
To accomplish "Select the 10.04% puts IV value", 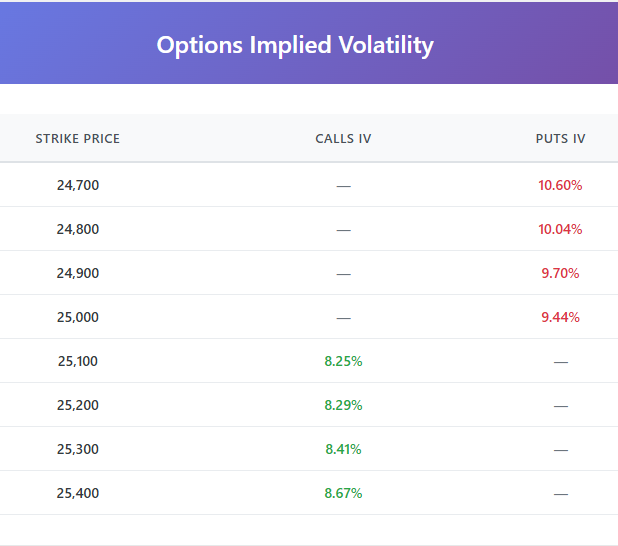I will 560,229.
